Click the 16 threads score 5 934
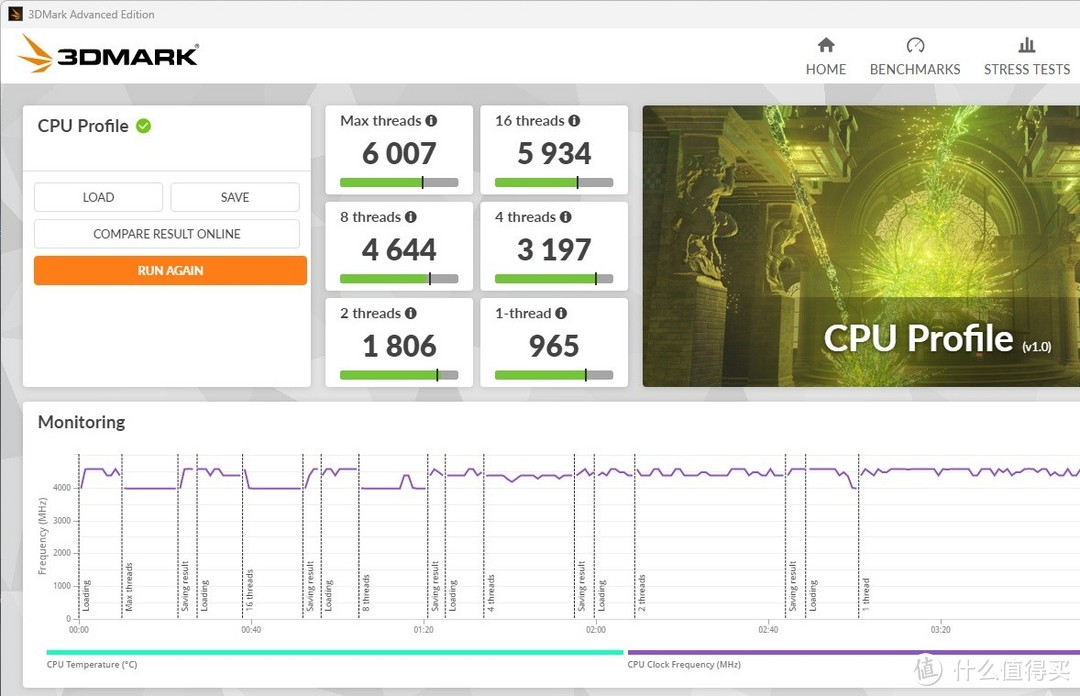The width and height of the screenshot is (1080, 696). pyautogui.click(x=554, y=154)
